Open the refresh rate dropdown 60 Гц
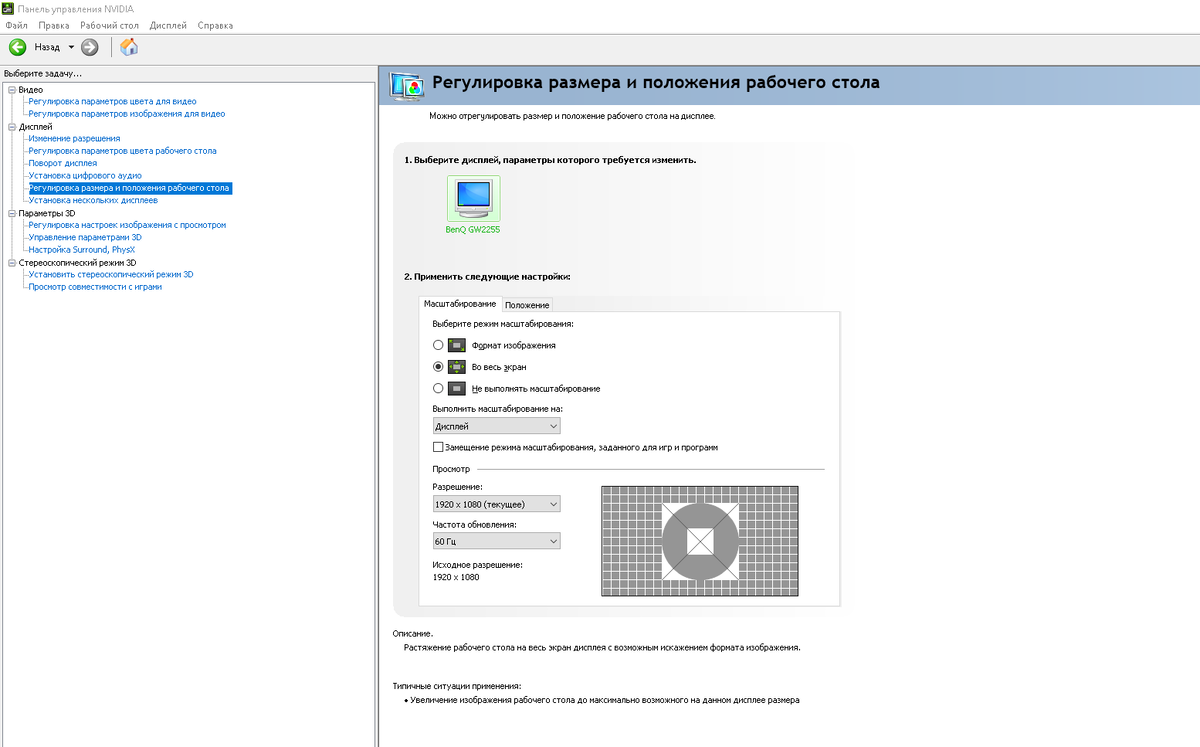Screen dimensions: 1200x747 (496, 541)
